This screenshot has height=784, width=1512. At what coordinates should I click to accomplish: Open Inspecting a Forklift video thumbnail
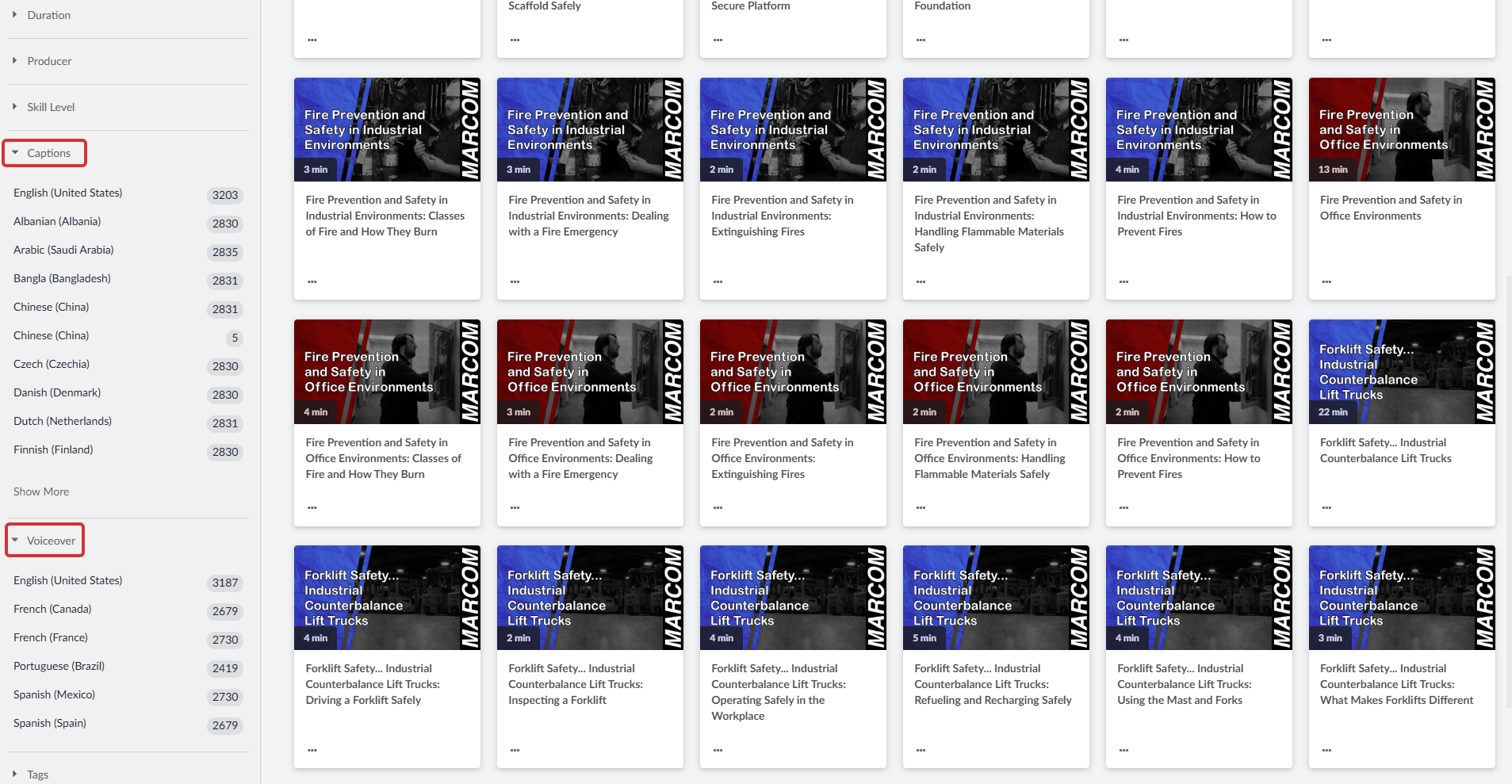coord(590,598)
